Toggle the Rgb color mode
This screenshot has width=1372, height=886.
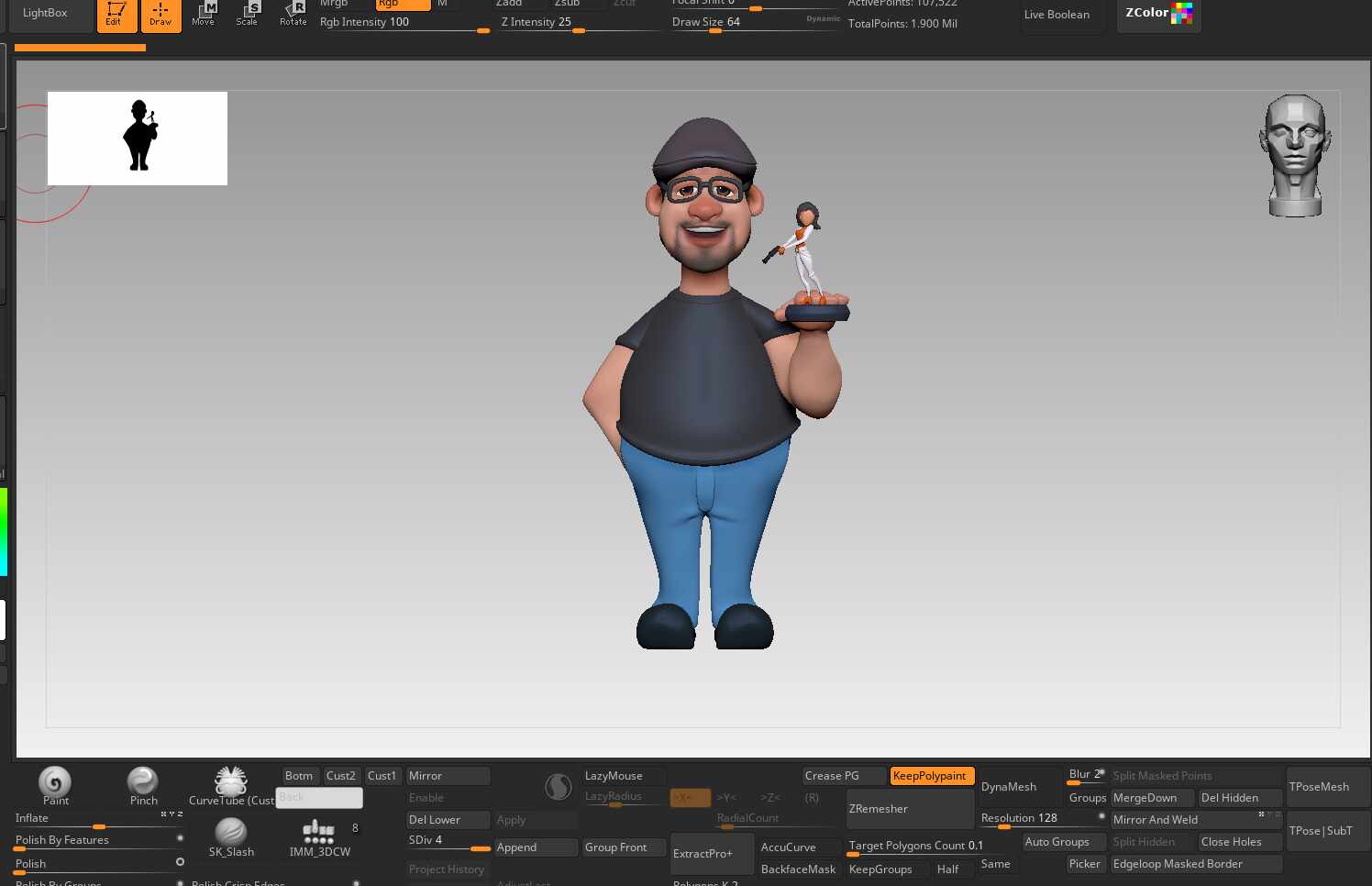402,4
